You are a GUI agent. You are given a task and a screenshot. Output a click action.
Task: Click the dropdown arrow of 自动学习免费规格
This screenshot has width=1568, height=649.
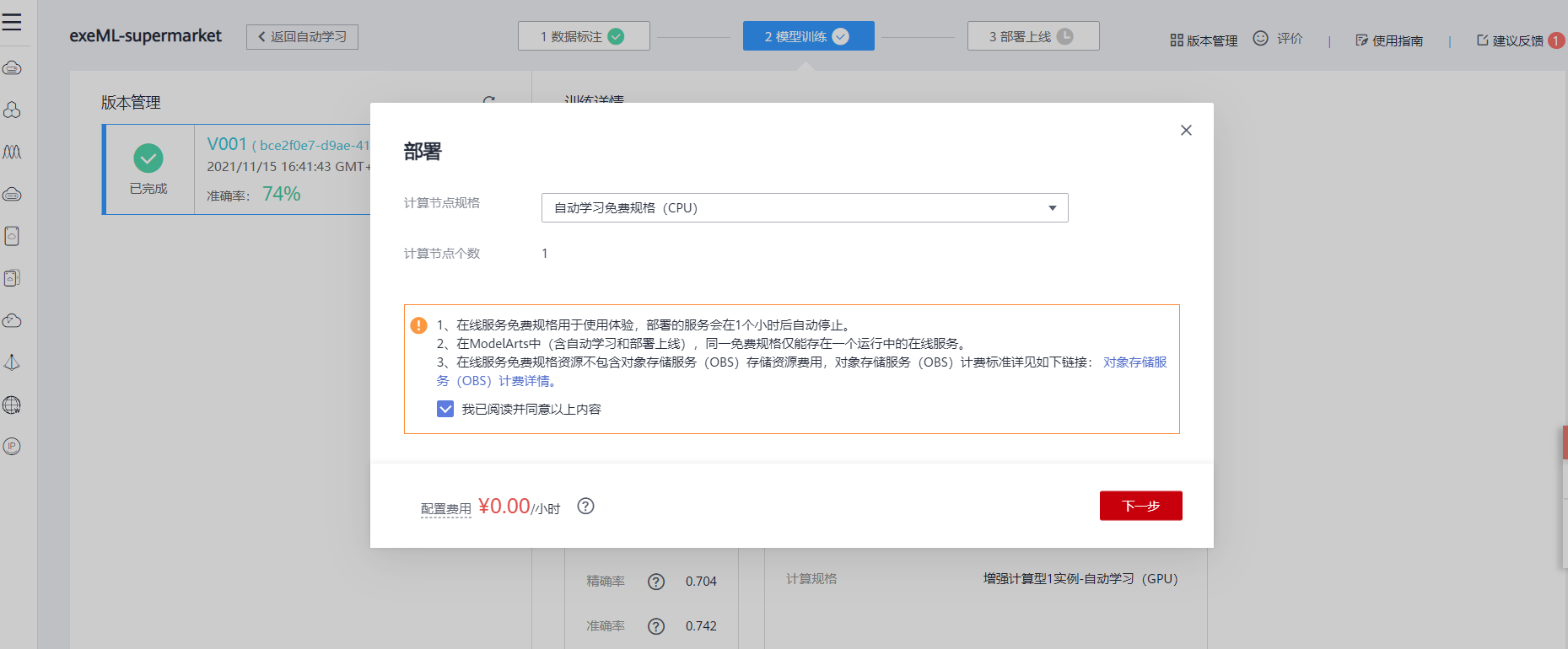tap(1052, 208)
